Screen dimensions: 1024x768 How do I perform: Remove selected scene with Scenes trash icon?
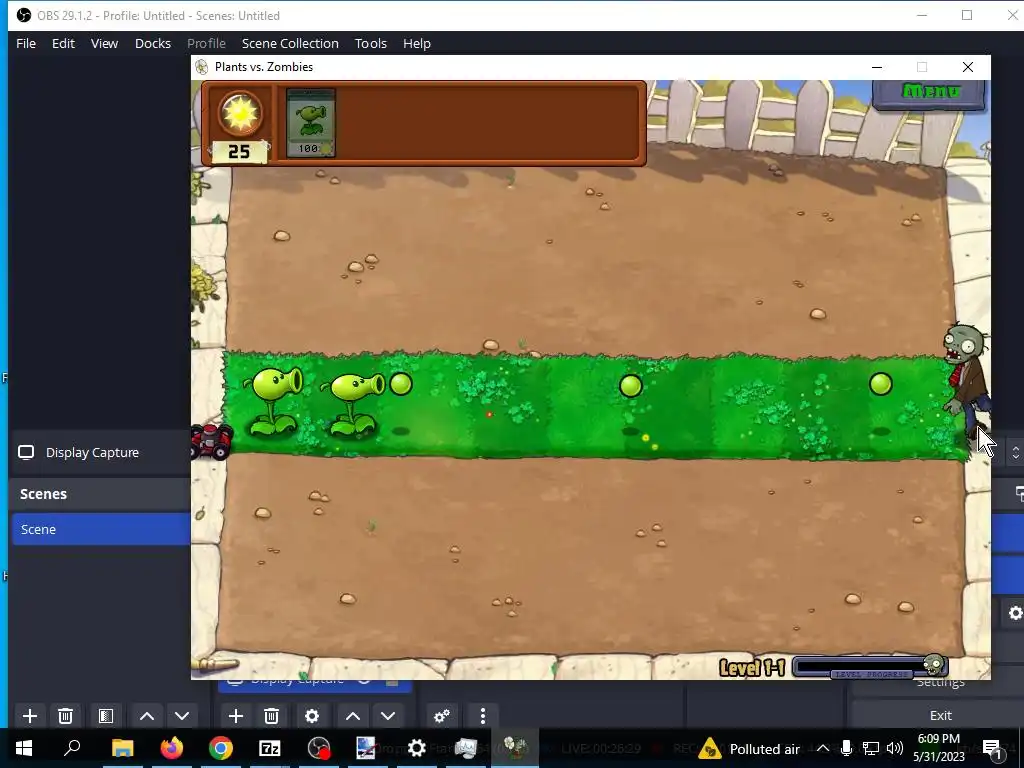click(65, 716)
